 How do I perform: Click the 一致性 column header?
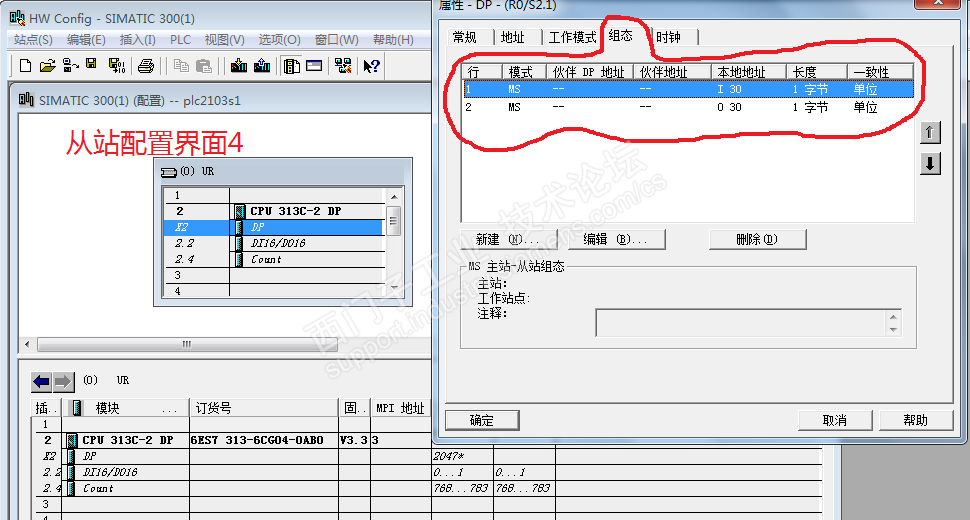tap(880, 72)
